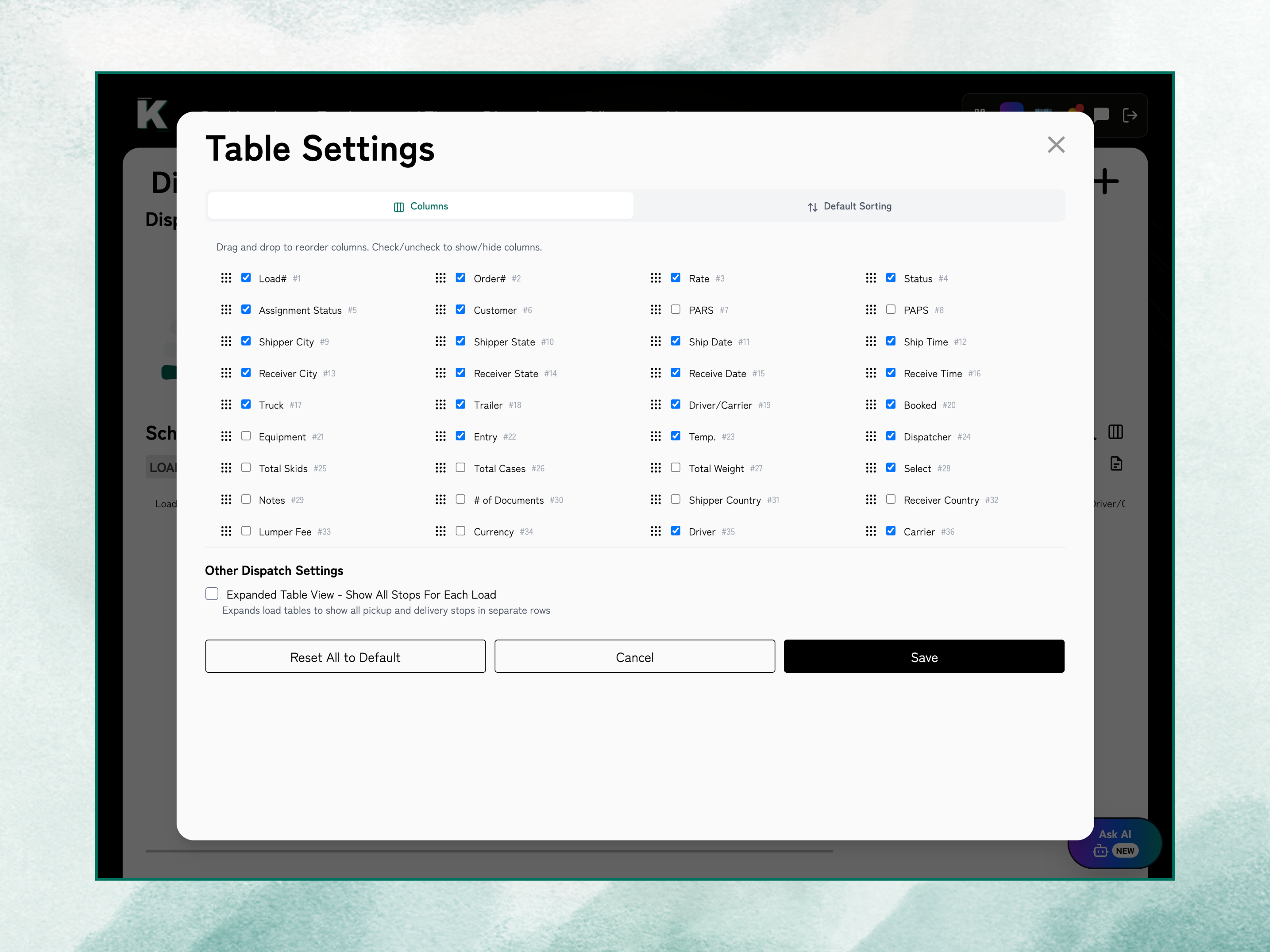Viewport: 1270px width, 952px height.
Task: Click the logout icon in top bar
Action: click(1130, 115)
